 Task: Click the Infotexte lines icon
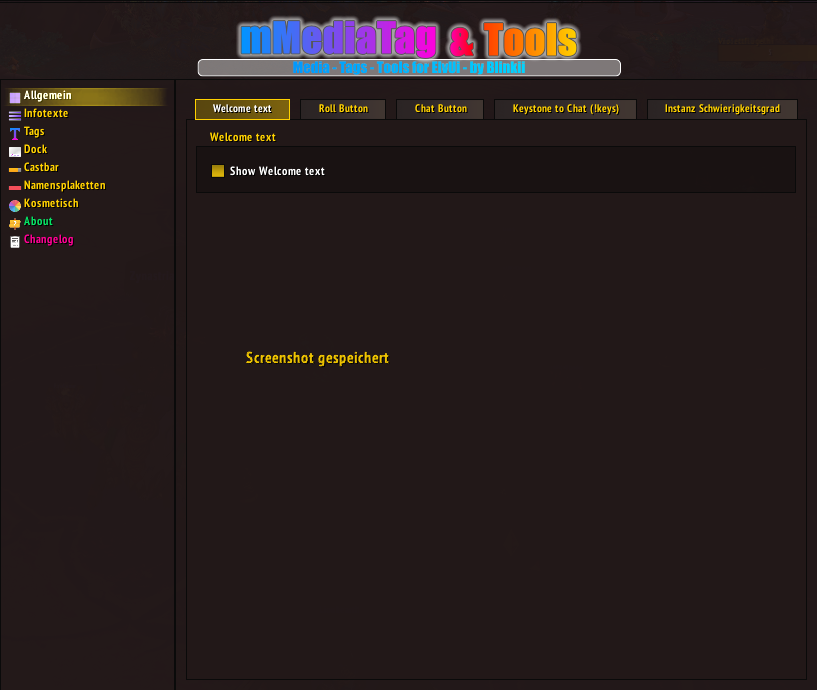click(14, 115)
